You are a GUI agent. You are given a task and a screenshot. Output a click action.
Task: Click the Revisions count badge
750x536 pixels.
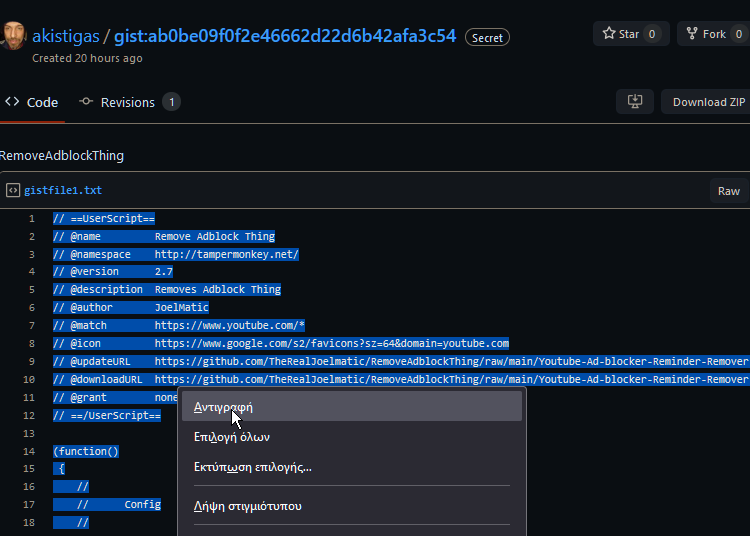click(171, 102)
